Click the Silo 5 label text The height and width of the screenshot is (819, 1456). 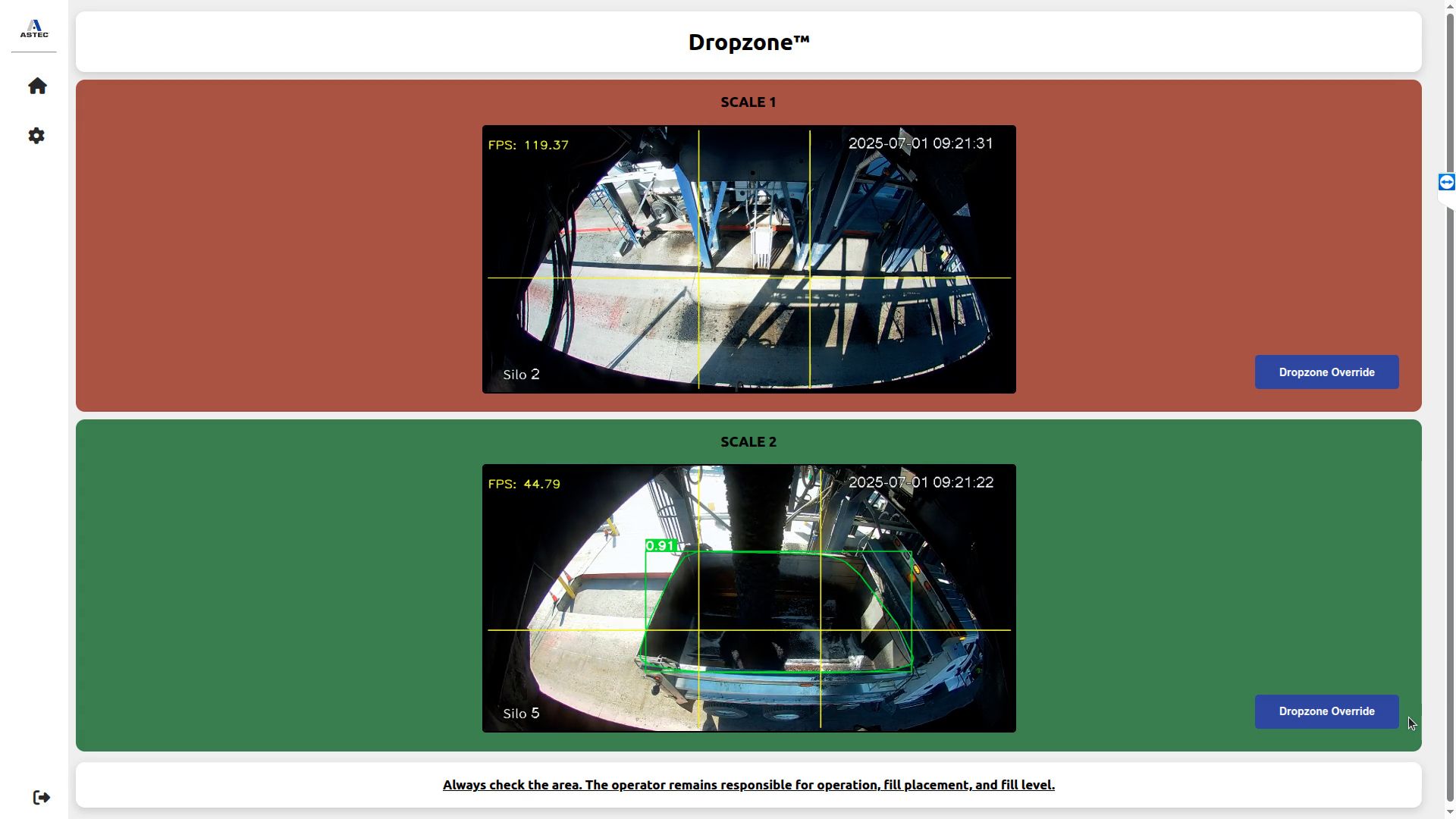521,714
